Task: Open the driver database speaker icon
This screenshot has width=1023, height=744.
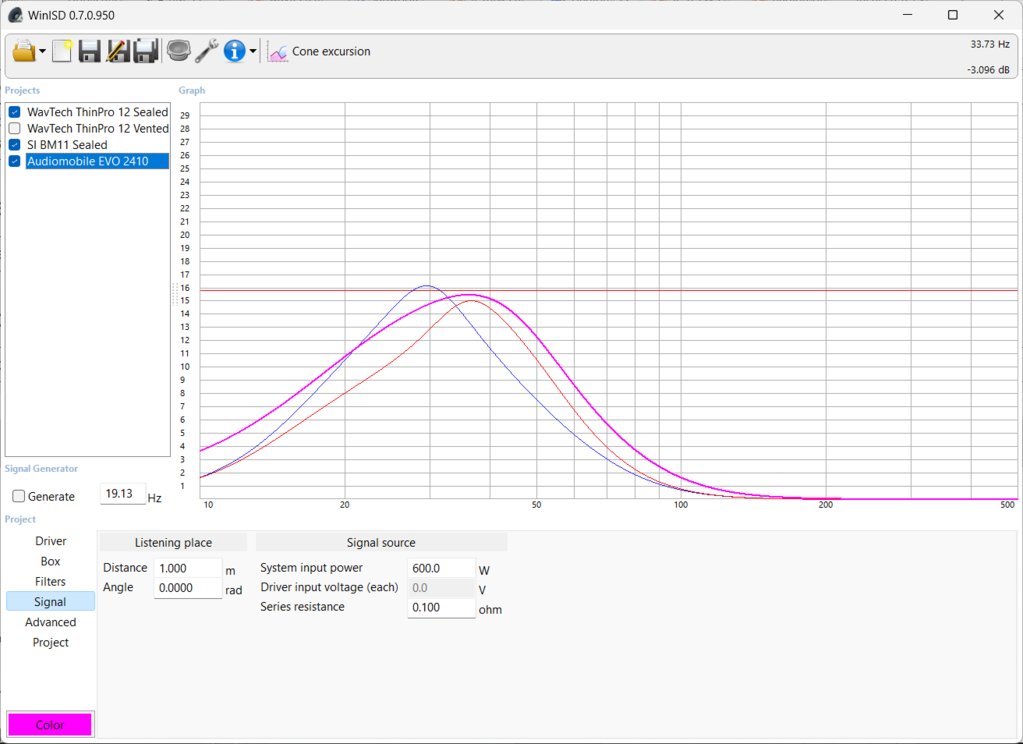Action: 178,51
